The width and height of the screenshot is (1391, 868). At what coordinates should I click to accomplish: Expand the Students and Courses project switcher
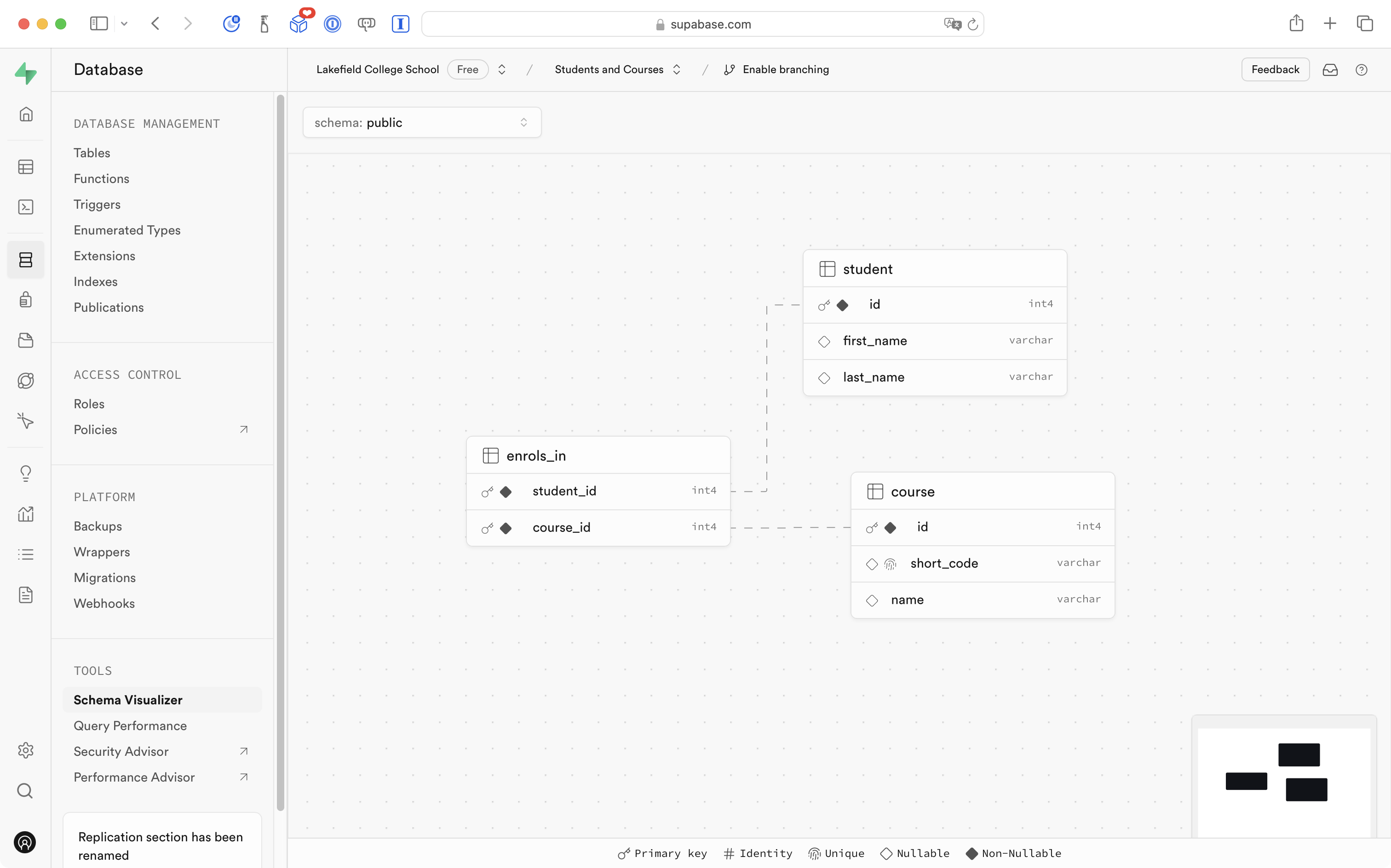coord(677,69)
